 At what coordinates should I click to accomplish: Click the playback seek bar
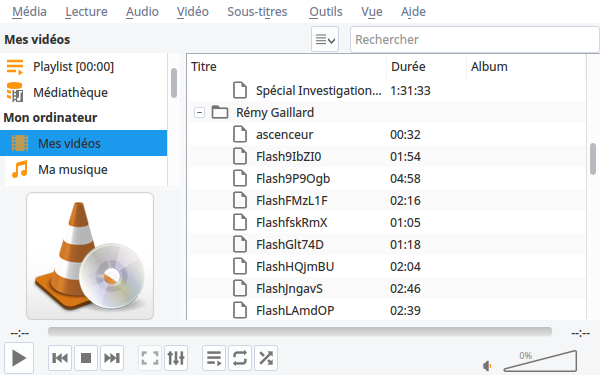point(300,332)
